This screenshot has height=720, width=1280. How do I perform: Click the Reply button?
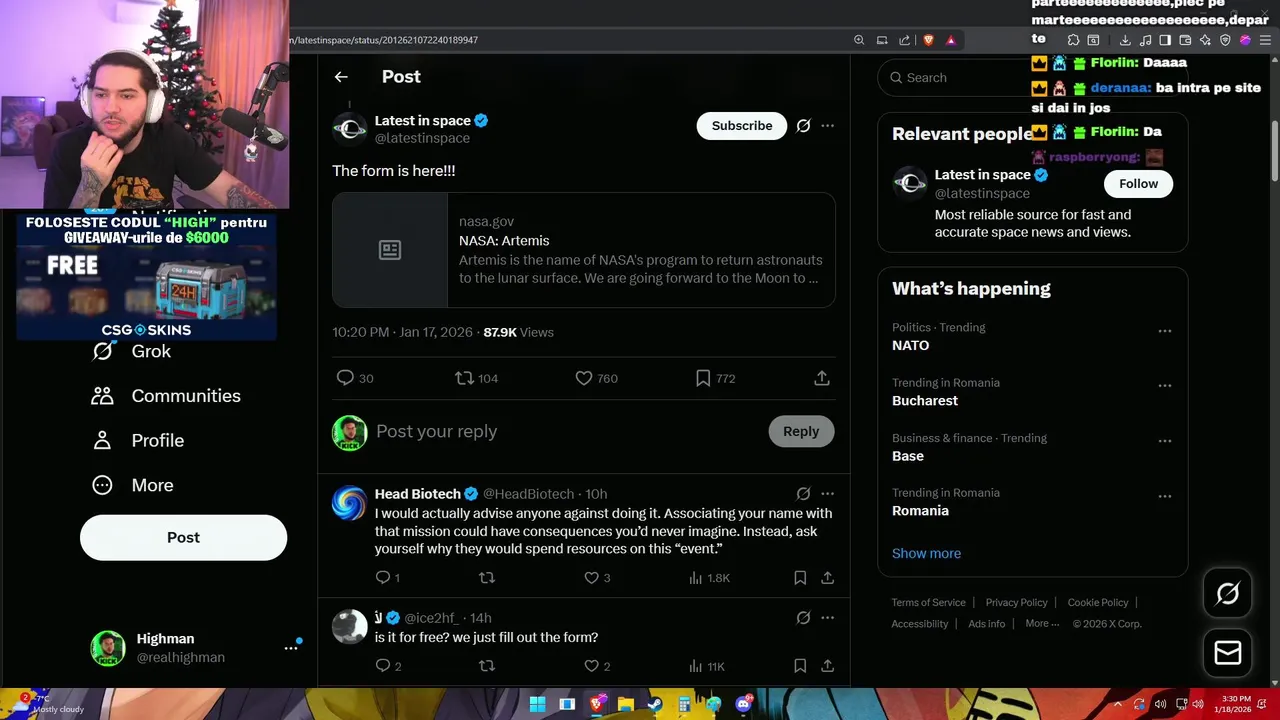point(801,431)
